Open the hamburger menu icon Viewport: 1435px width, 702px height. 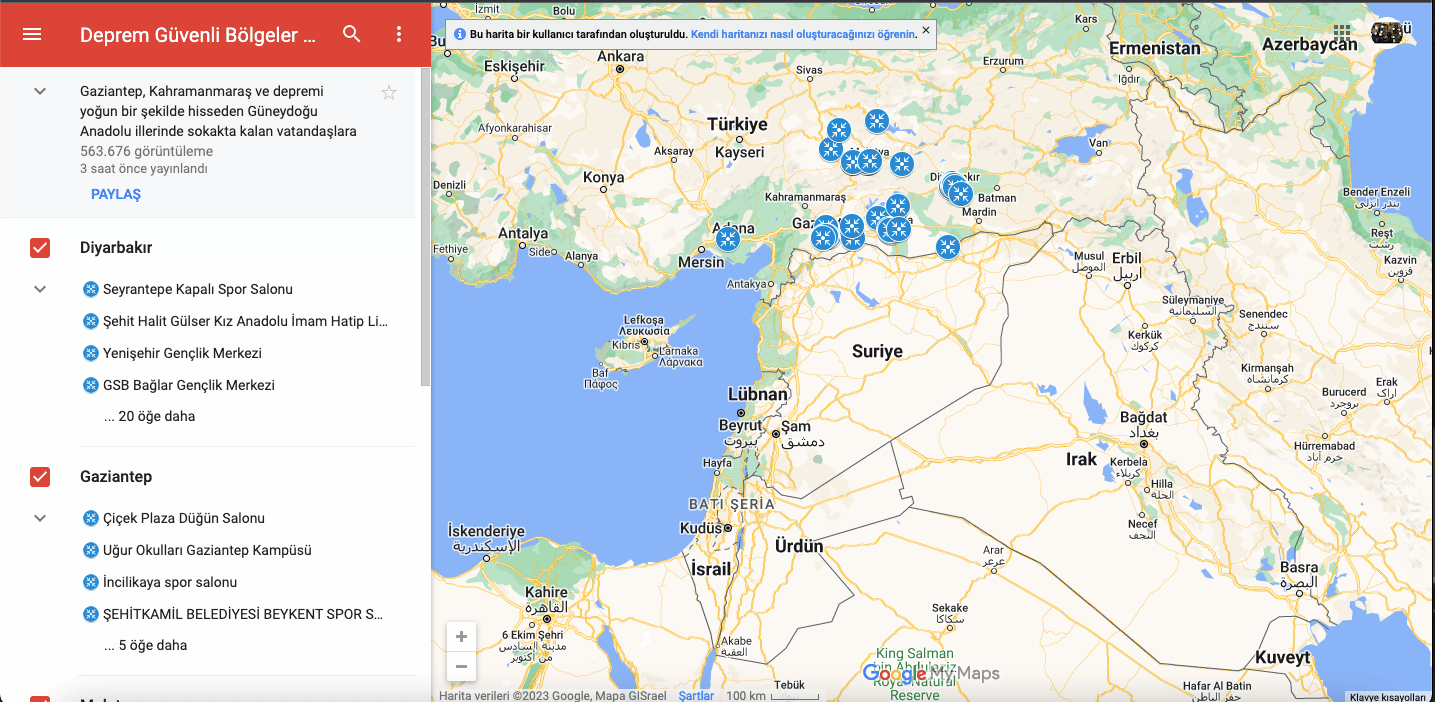pyautogui.click(x=32, y=34)
